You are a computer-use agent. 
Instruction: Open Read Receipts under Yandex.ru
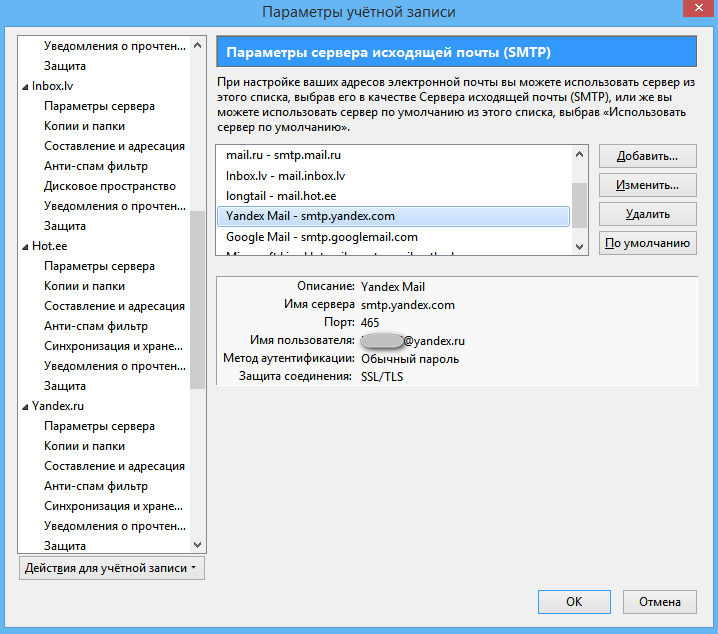115,526
